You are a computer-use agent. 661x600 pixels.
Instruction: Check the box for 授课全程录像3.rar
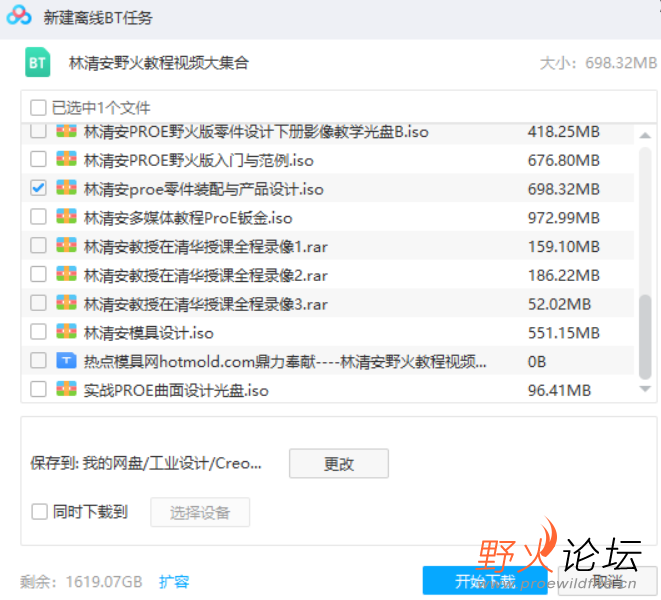coord(38,303)
